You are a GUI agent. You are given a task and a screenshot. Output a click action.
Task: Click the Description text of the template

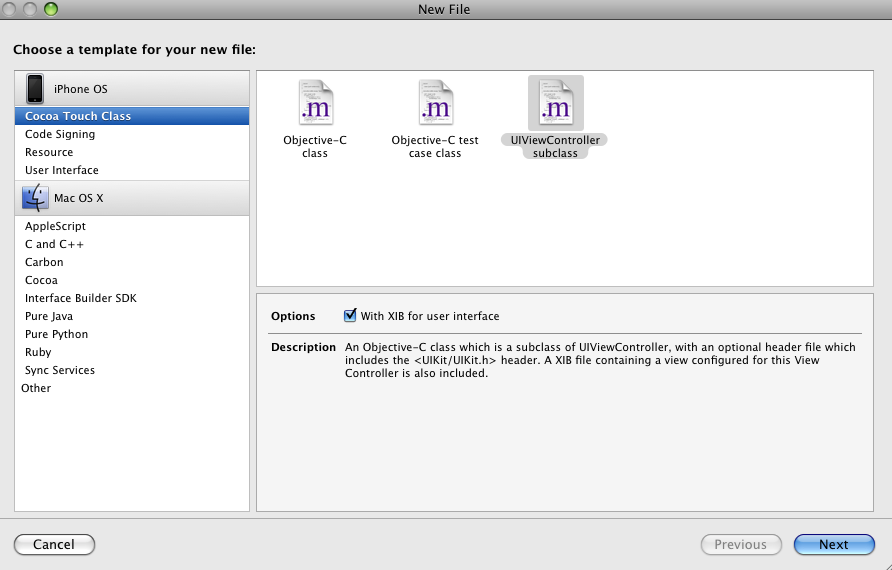600,360
